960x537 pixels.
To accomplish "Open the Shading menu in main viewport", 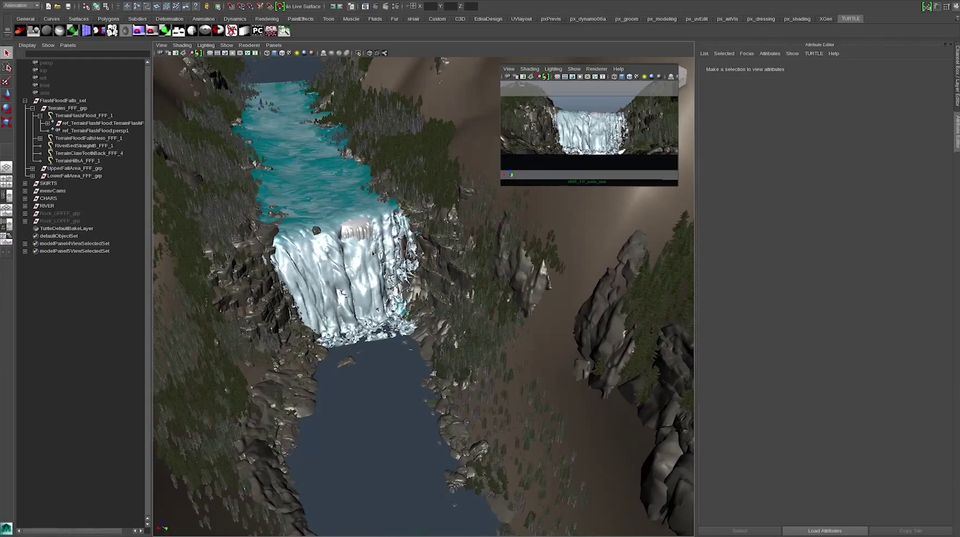I will pos(182,45).
